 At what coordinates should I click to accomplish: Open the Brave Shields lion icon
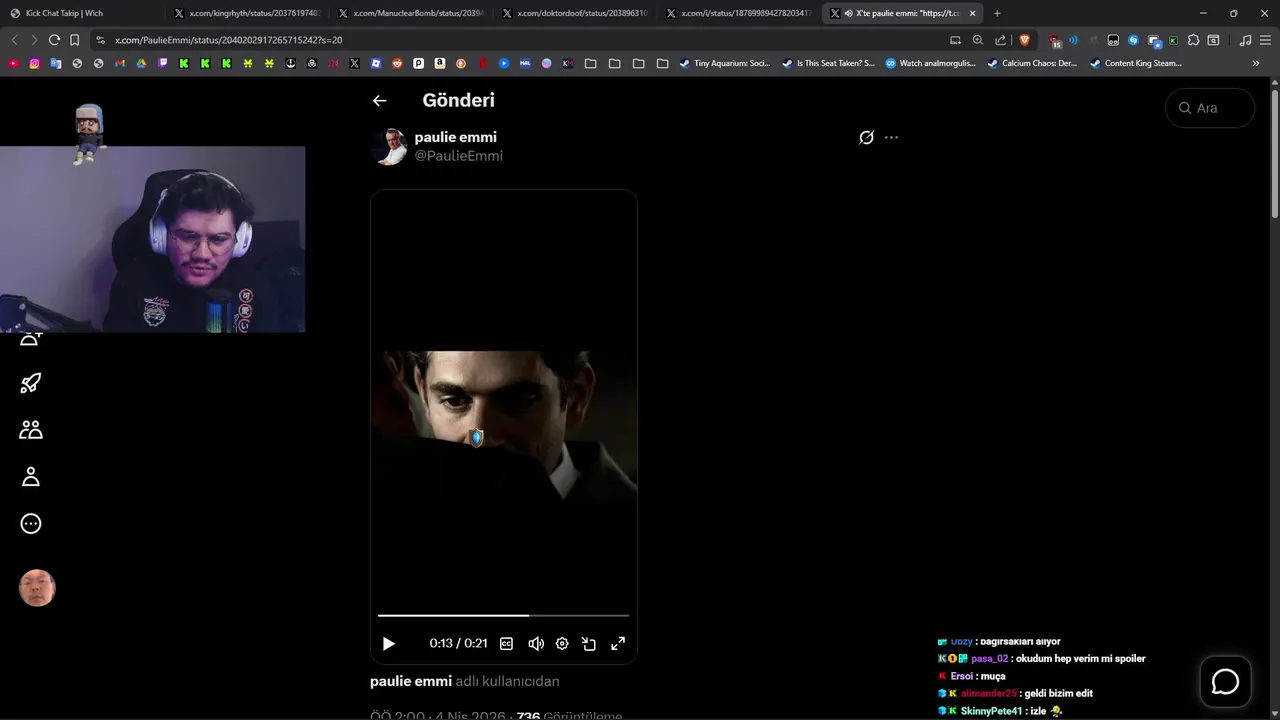(1024, 40)
